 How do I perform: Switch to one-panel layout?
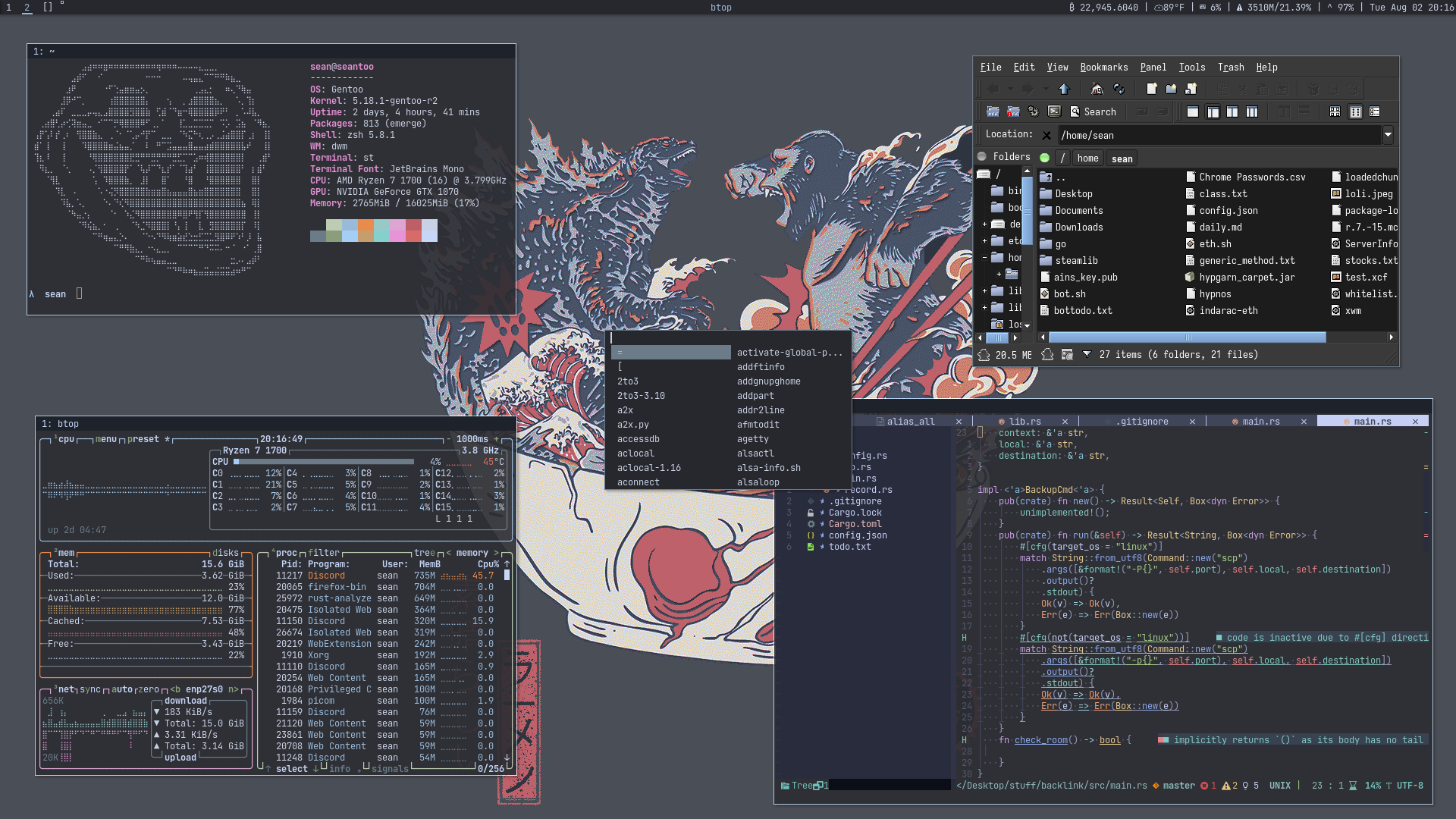coord(1193,111)
